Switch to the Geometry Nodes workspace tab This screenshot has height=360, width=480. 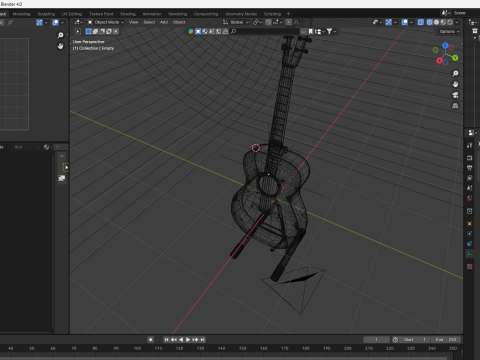[x=241, y=14]
